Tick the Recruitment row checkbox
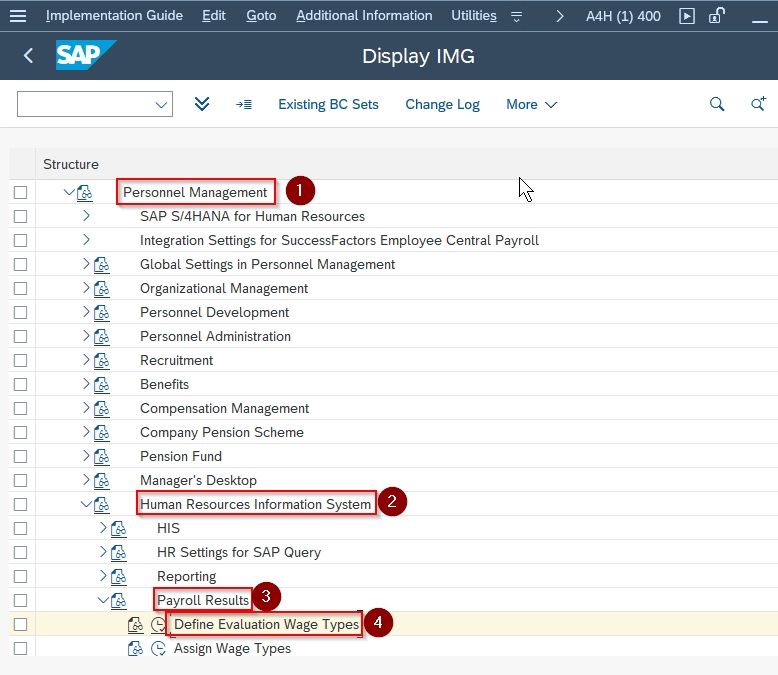Viewport: 778px width, 675px height. click(x=20, y=360)
